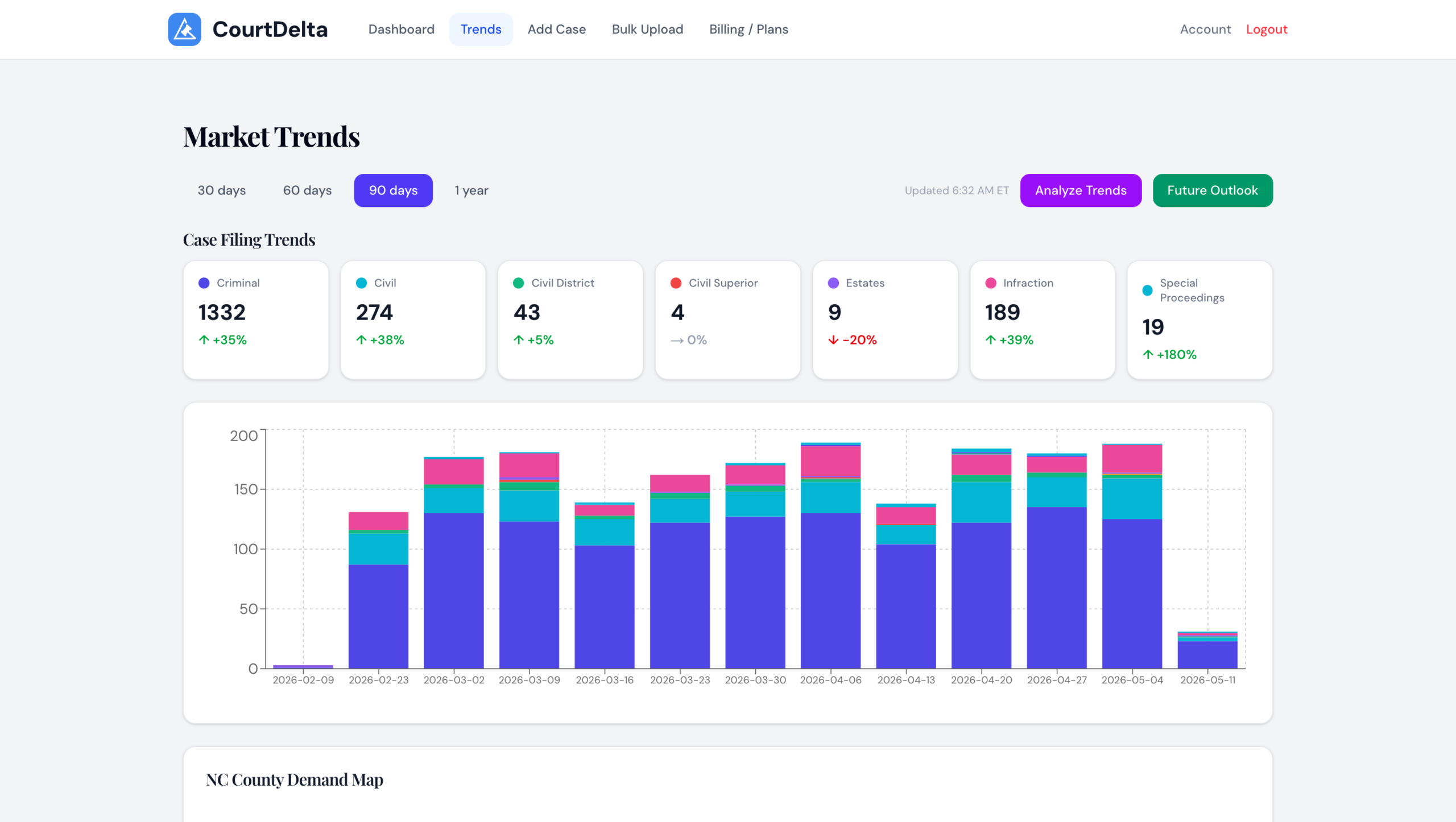
Task: Click the 2026-03-23 bar
Action: pos(680,572)
